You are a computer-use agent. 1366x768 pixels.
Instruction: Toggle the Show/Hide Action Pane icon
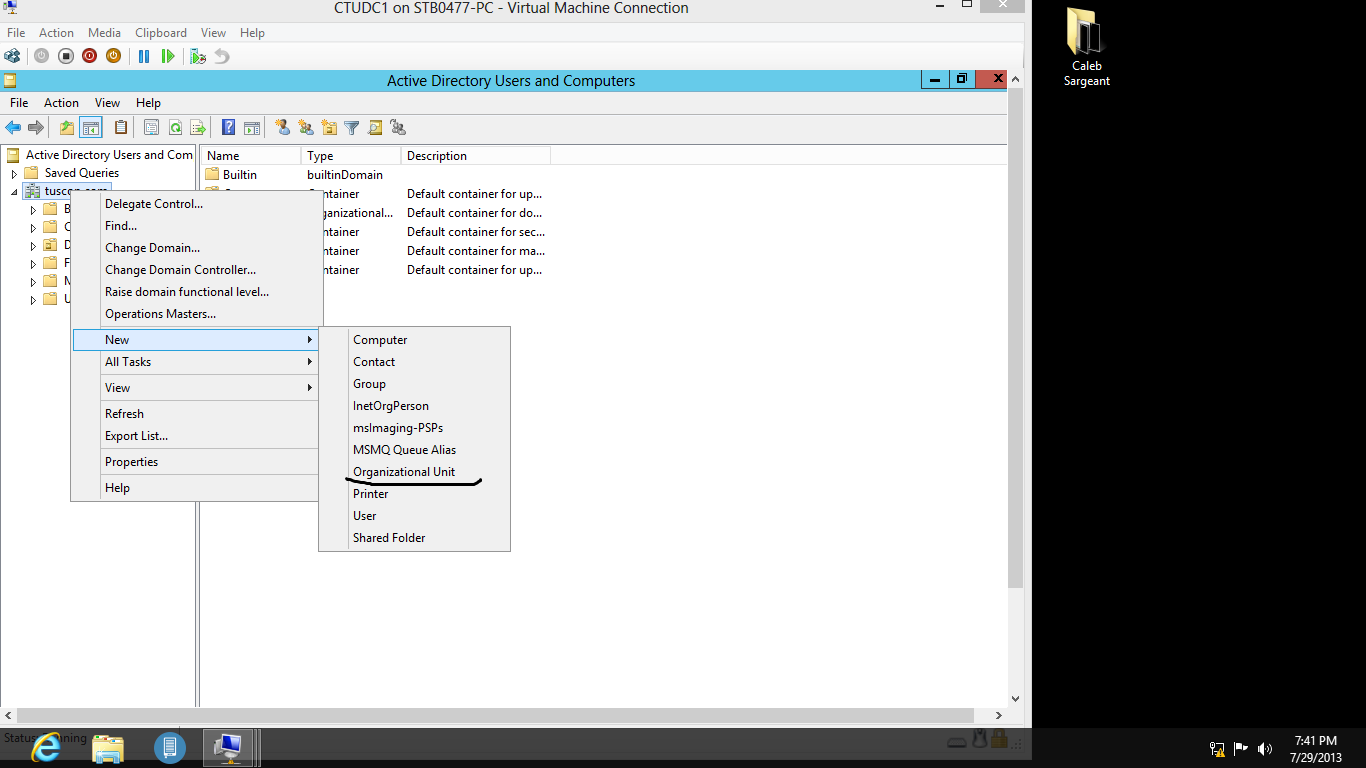point(252,127)
